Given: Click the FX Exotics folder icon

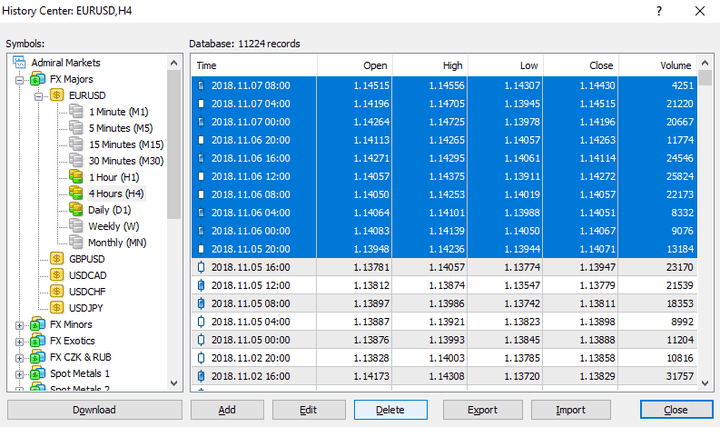Looking at the screenshot, I should [x=38, y=341].
